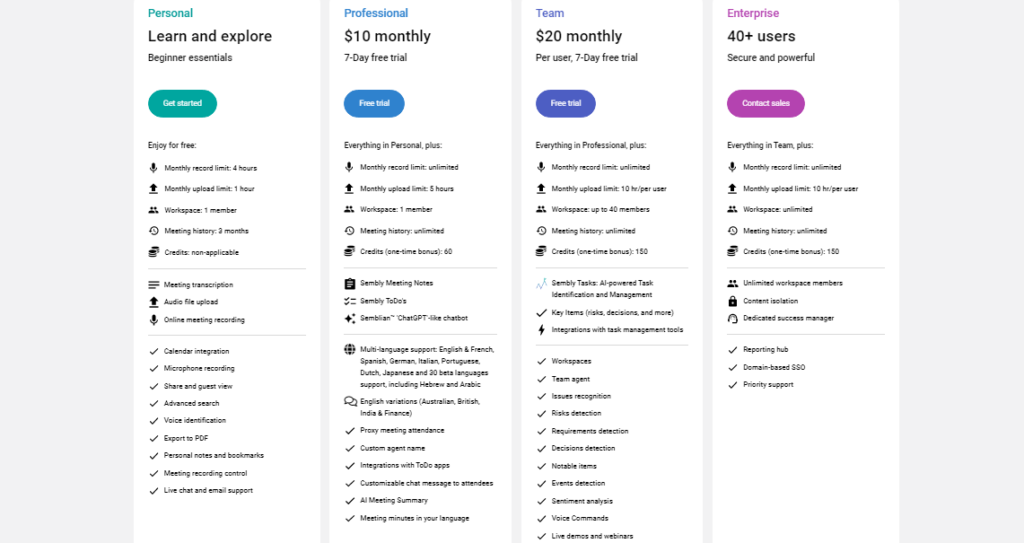Click globe icon beside Multi-language support
Viewport: 1024px width, 543px height.
(x=349, y=350)
